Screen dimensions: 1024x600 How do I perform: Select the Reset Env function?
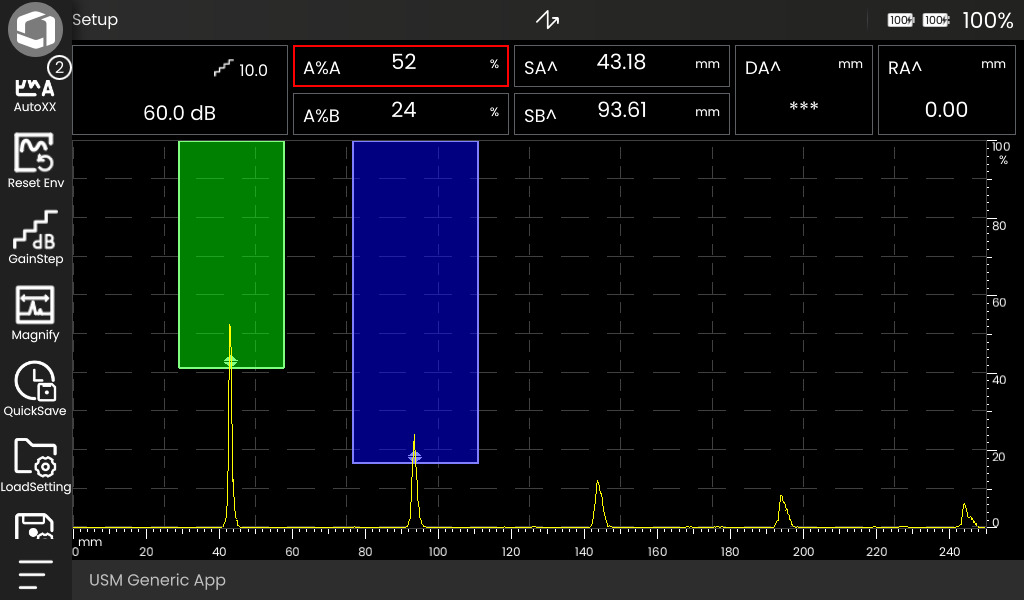(x=35, y=161)
